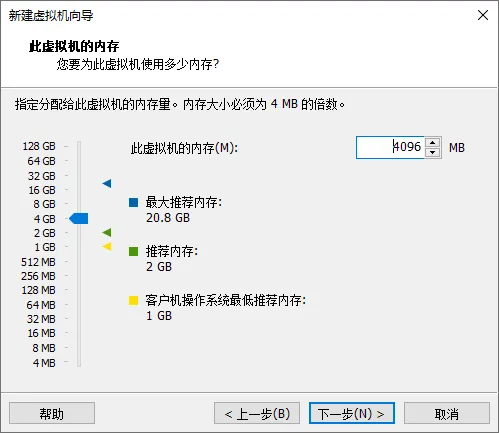Image resolution: width=499 pixels, height=433 pixels.
Task: Close the 新建虚拟机向导 dialog
Action: pos(483,15)
